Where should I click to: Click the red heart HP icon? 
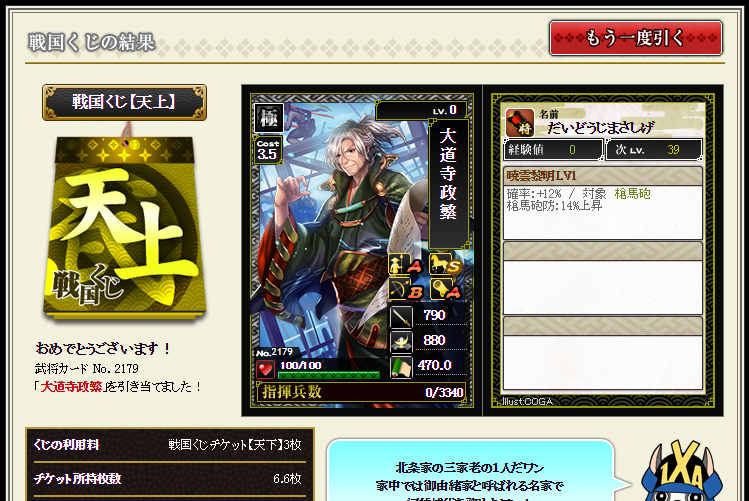pos(265,369)
